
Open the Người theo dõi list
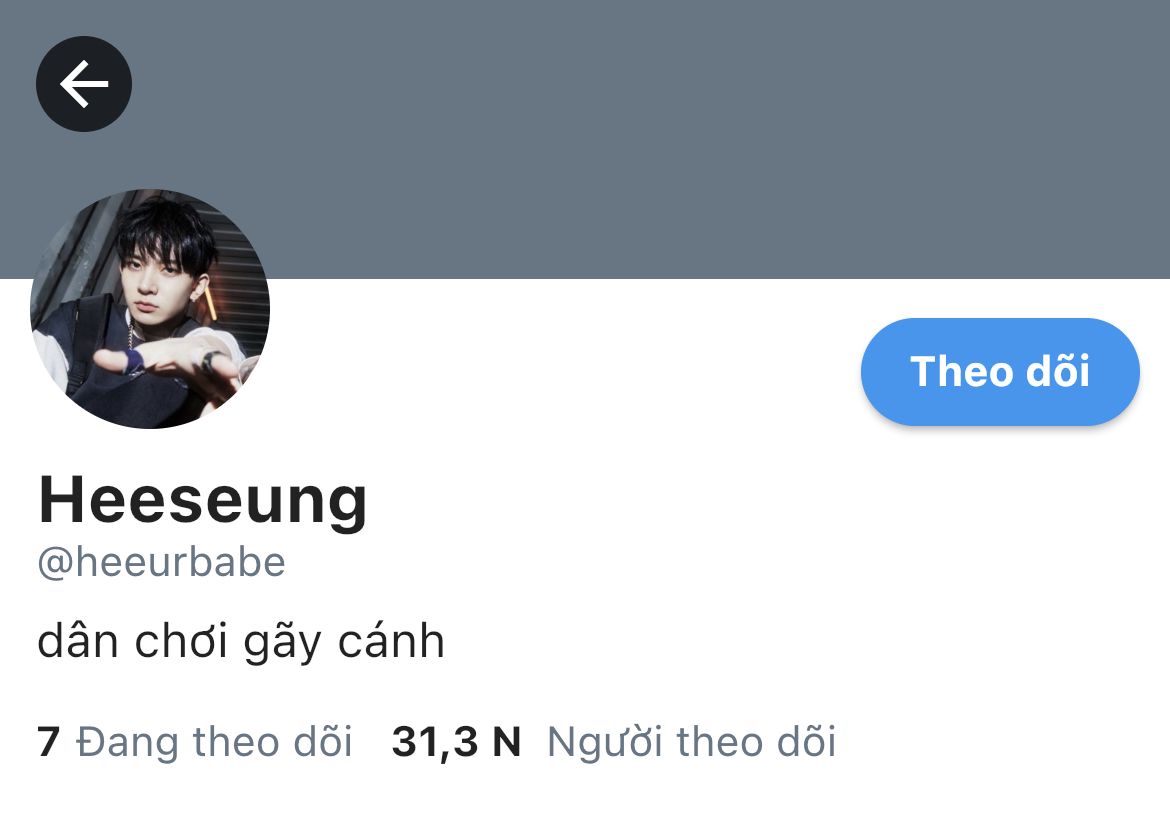coord(692,741)
